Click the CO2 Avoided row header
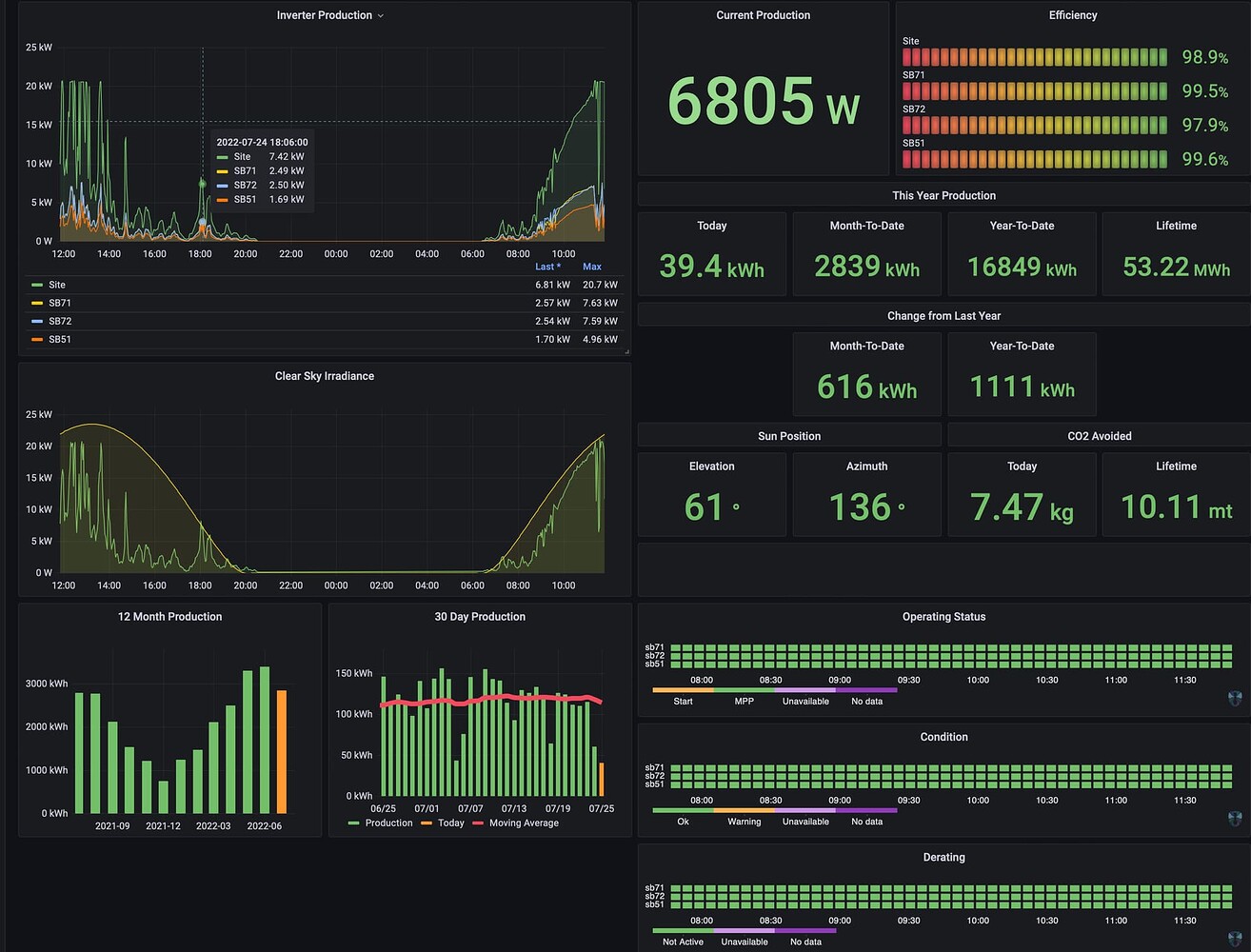Screen dimensions: 1251x952 1100,436
